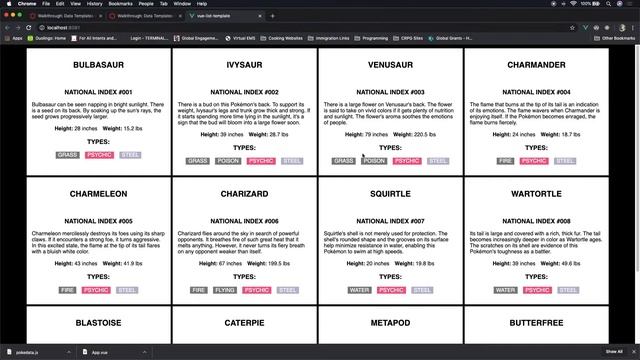Click Venusaur's PSYCHIC type badge
The width and height of the screenshot is (640, 360).
tap(407, 161)
